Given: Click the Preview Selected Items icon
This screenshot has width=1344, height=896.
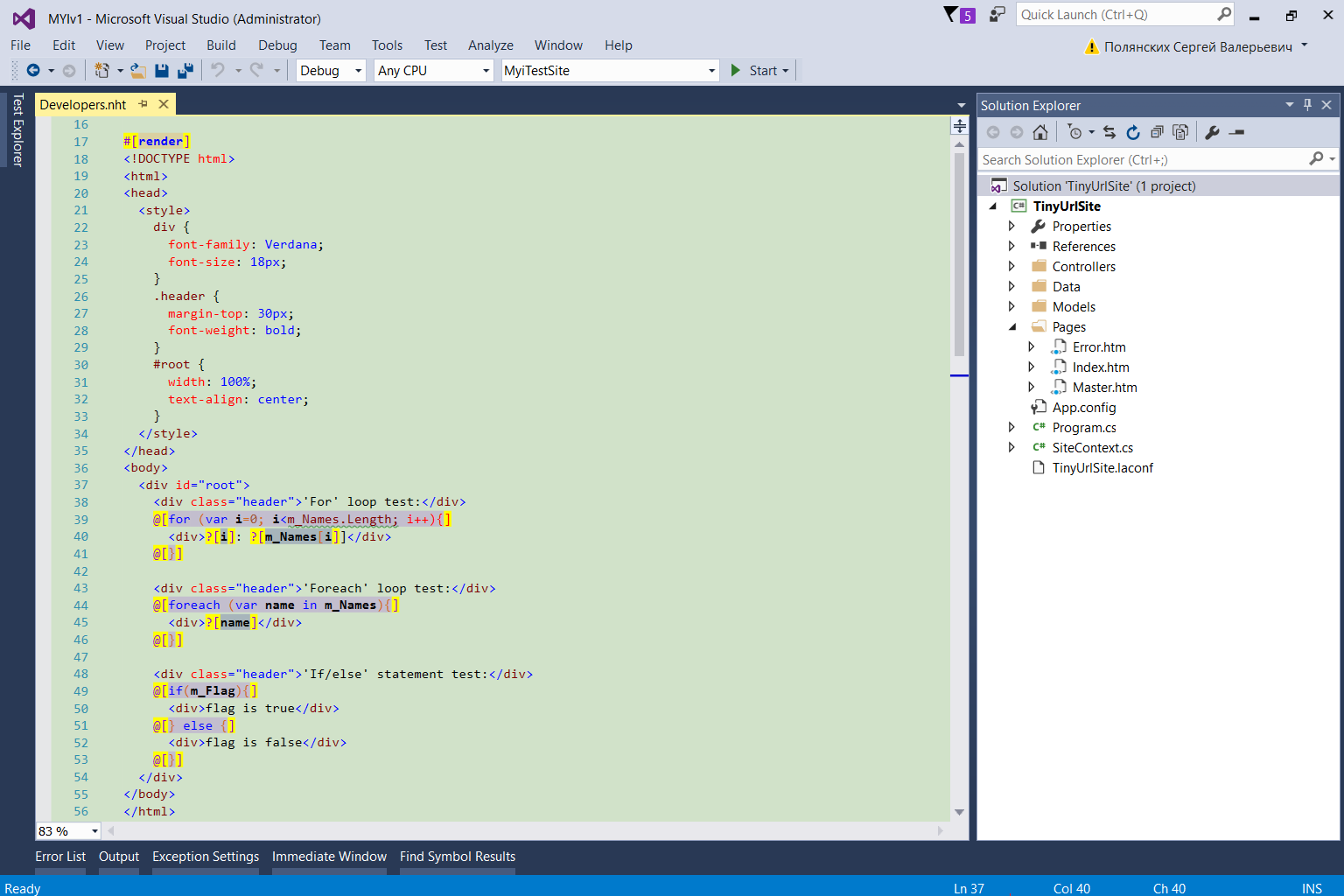Looking at the screenshot, I should point(1236,132).
